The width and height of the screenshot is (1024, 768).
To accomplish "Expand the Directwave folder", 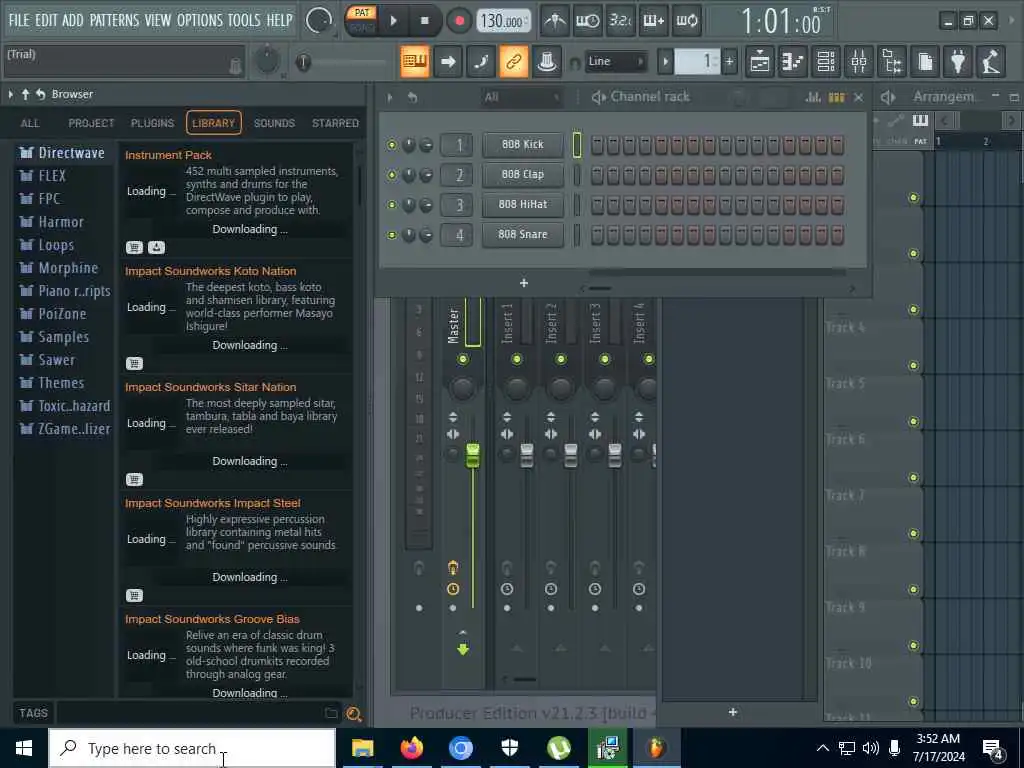I will pyautogui.click(x=61, y=153).
